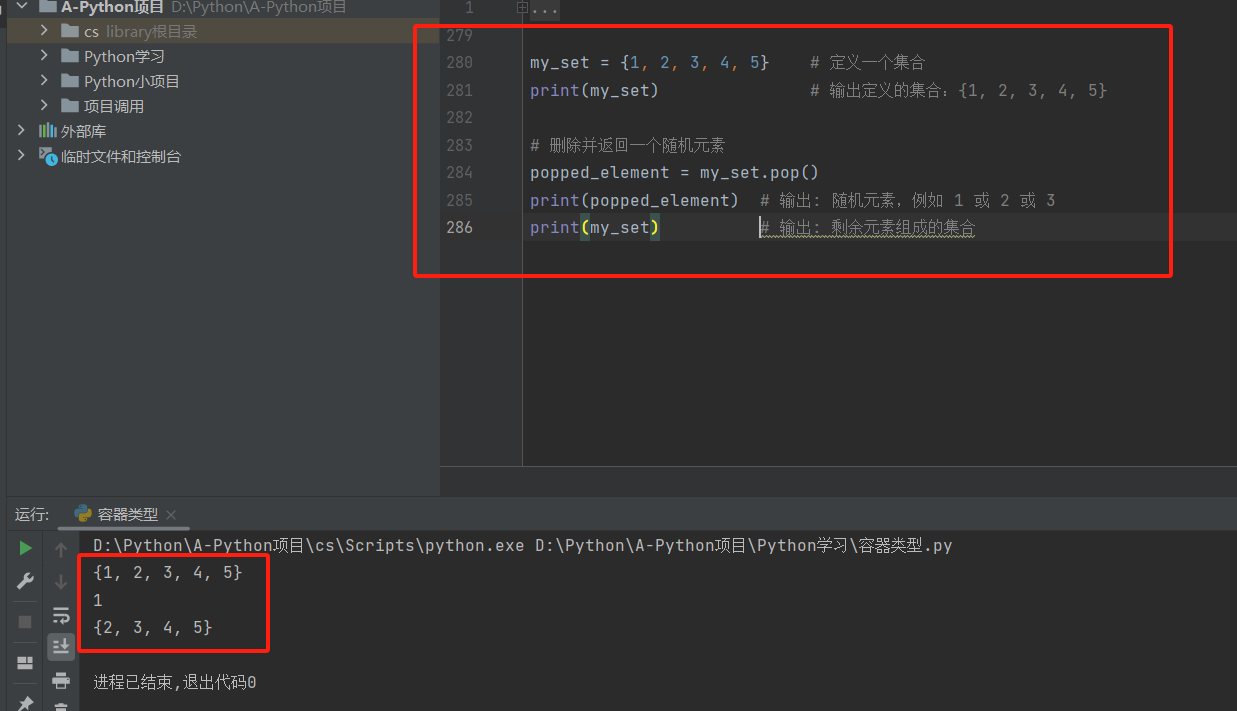
Task: Select the Python小项目 folder row
Action: point(223,81)
